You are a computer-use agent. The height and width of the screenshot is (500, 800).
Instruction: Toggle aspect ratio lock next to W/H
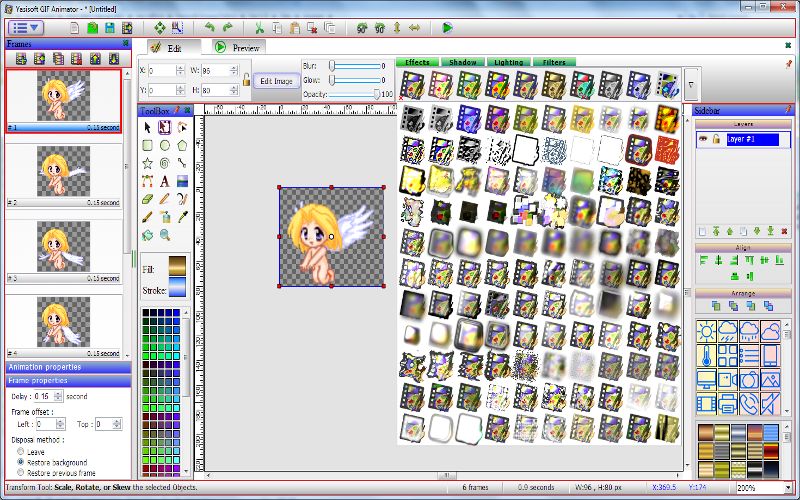(246, 80)
